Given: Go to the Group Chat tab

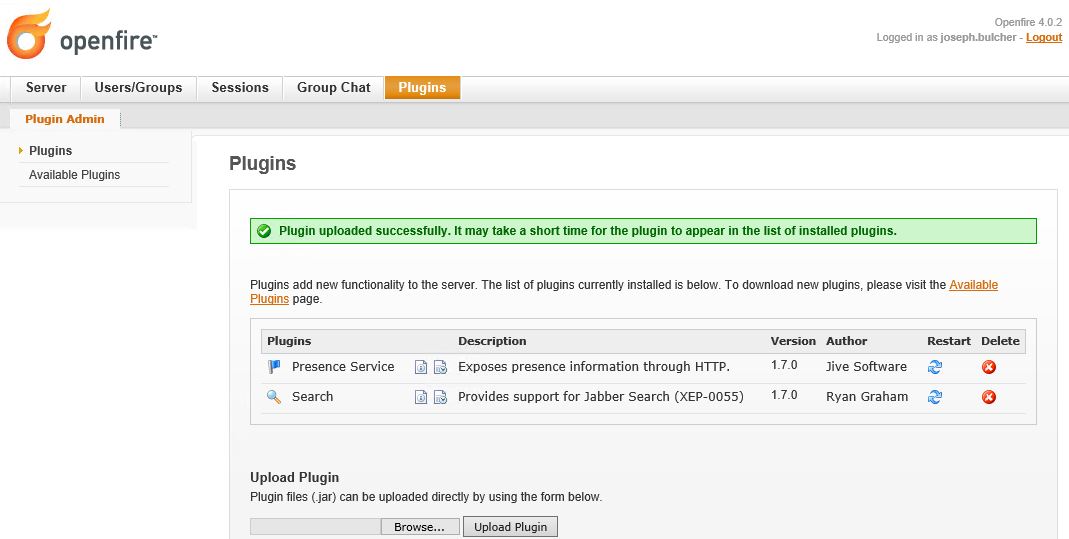Looking at the screenshot, I should click(333, 88).
